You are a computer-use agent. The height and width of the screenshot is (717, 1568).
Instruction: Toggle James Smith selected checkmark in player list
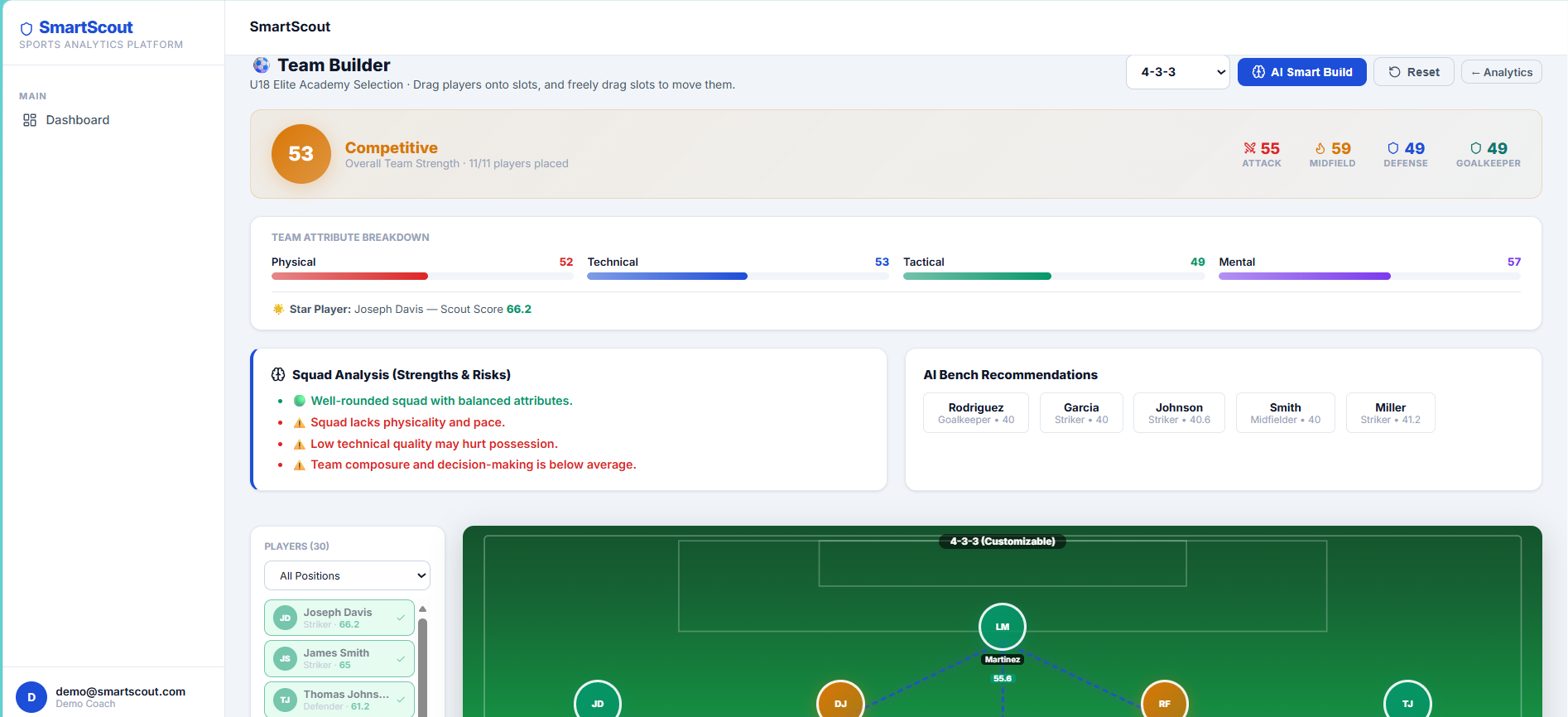click(401, 658)
